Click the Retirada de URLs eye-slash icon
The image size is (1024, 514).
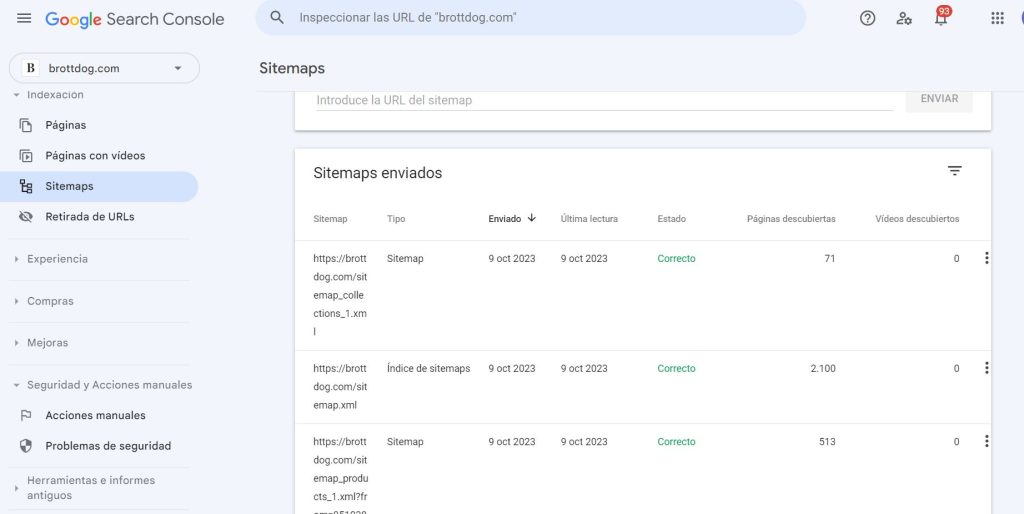tap(25, 217)
